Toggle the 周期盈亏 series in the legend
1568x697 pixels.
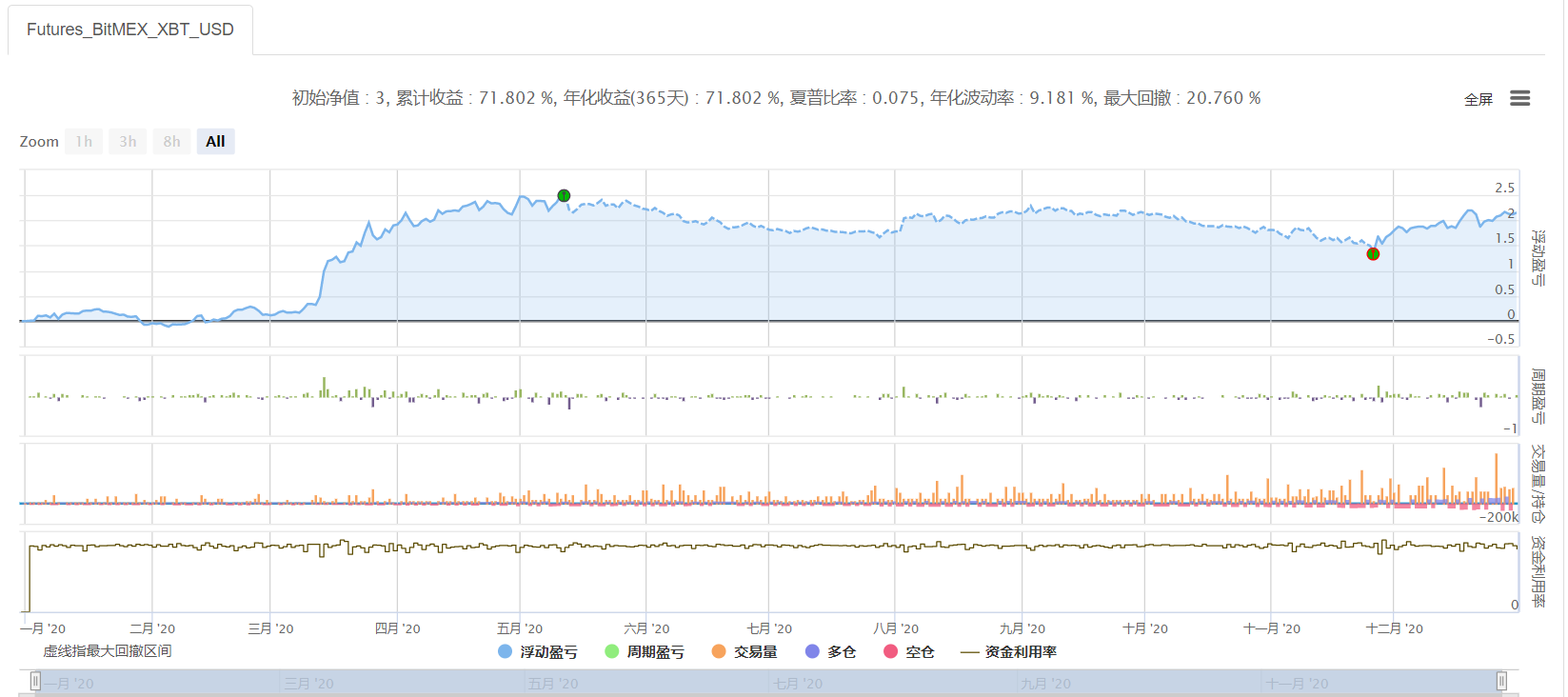[x=645, y=652]
